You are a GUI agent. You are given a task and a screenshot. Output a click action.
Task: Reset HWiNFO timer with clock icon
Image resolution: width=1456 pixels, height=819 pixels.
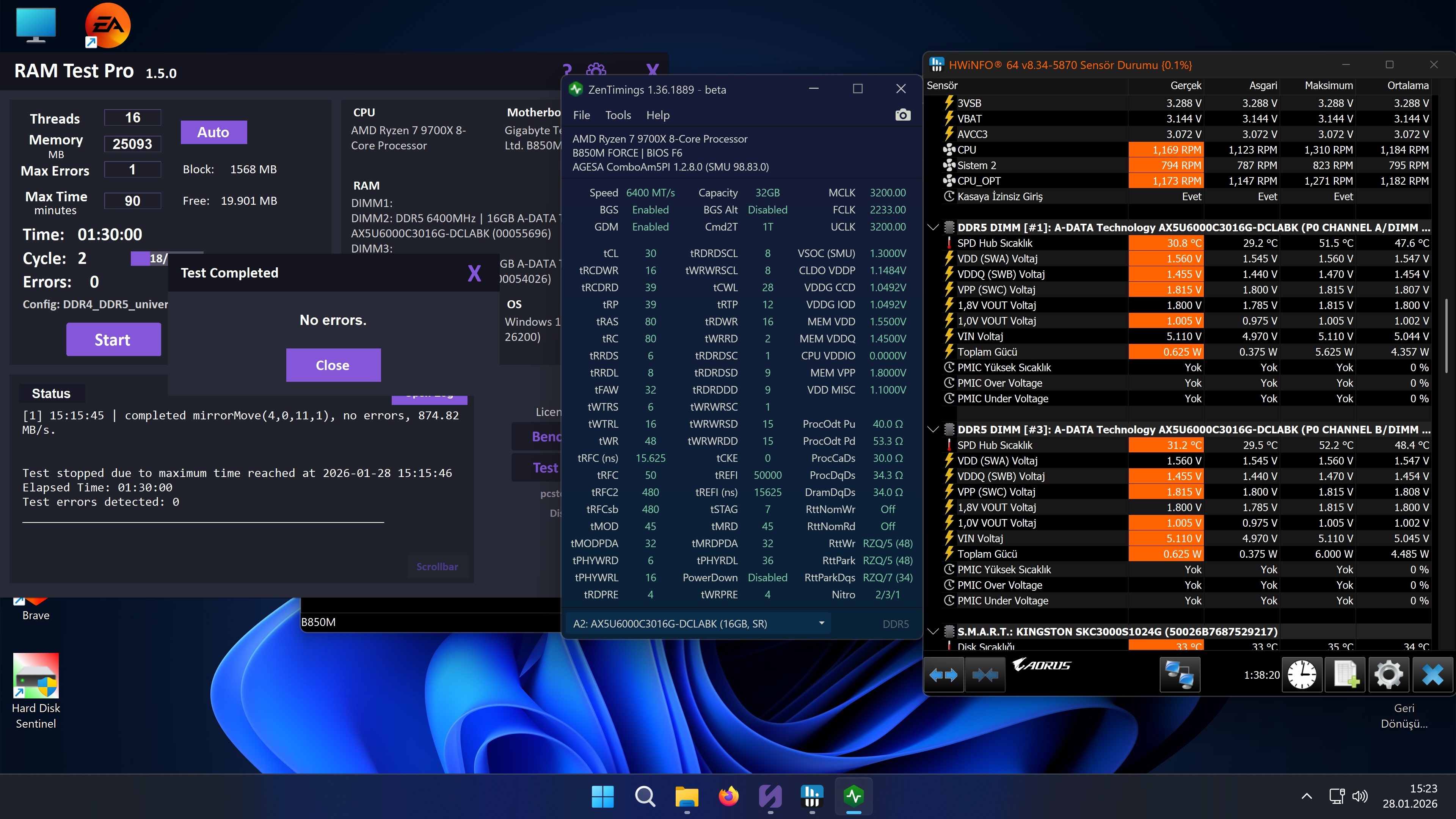click(1302, 675)
